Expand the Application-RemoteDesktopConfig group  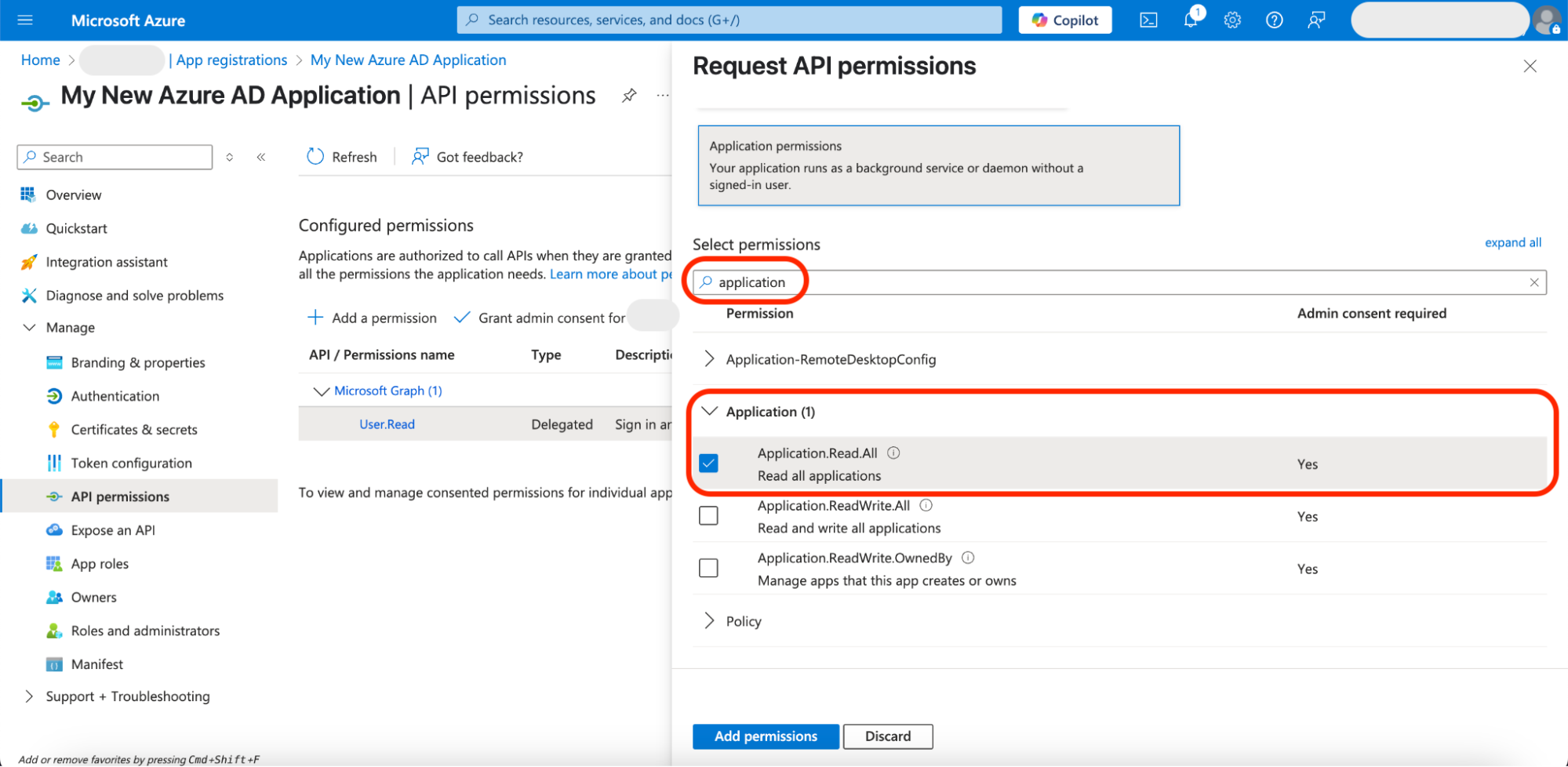click(x=709, y=359)
